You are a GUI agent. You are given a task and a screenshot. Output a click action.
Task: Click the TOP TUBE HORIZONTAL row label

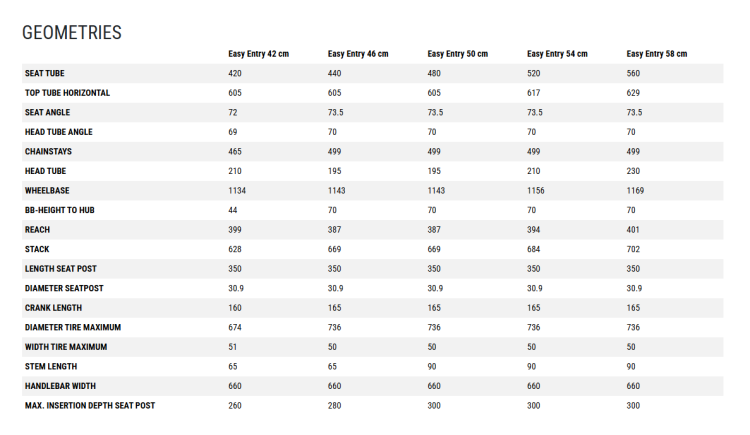67,93
